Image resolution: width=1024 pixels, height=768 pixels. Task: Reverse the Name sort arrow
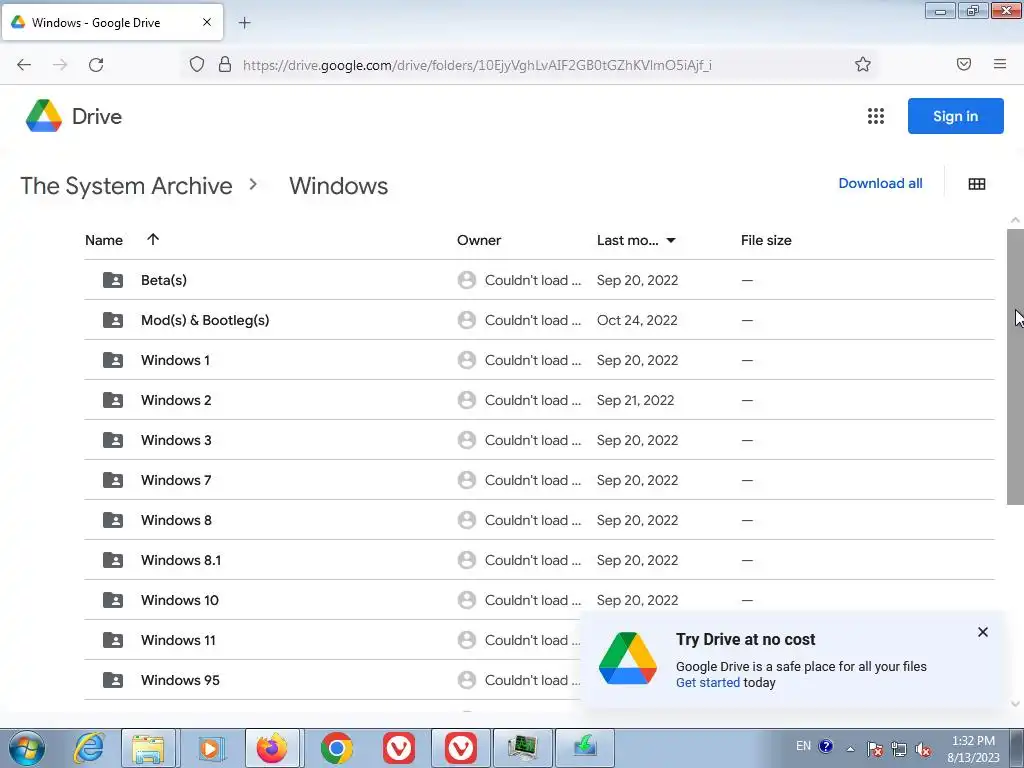tap(153, 240)
